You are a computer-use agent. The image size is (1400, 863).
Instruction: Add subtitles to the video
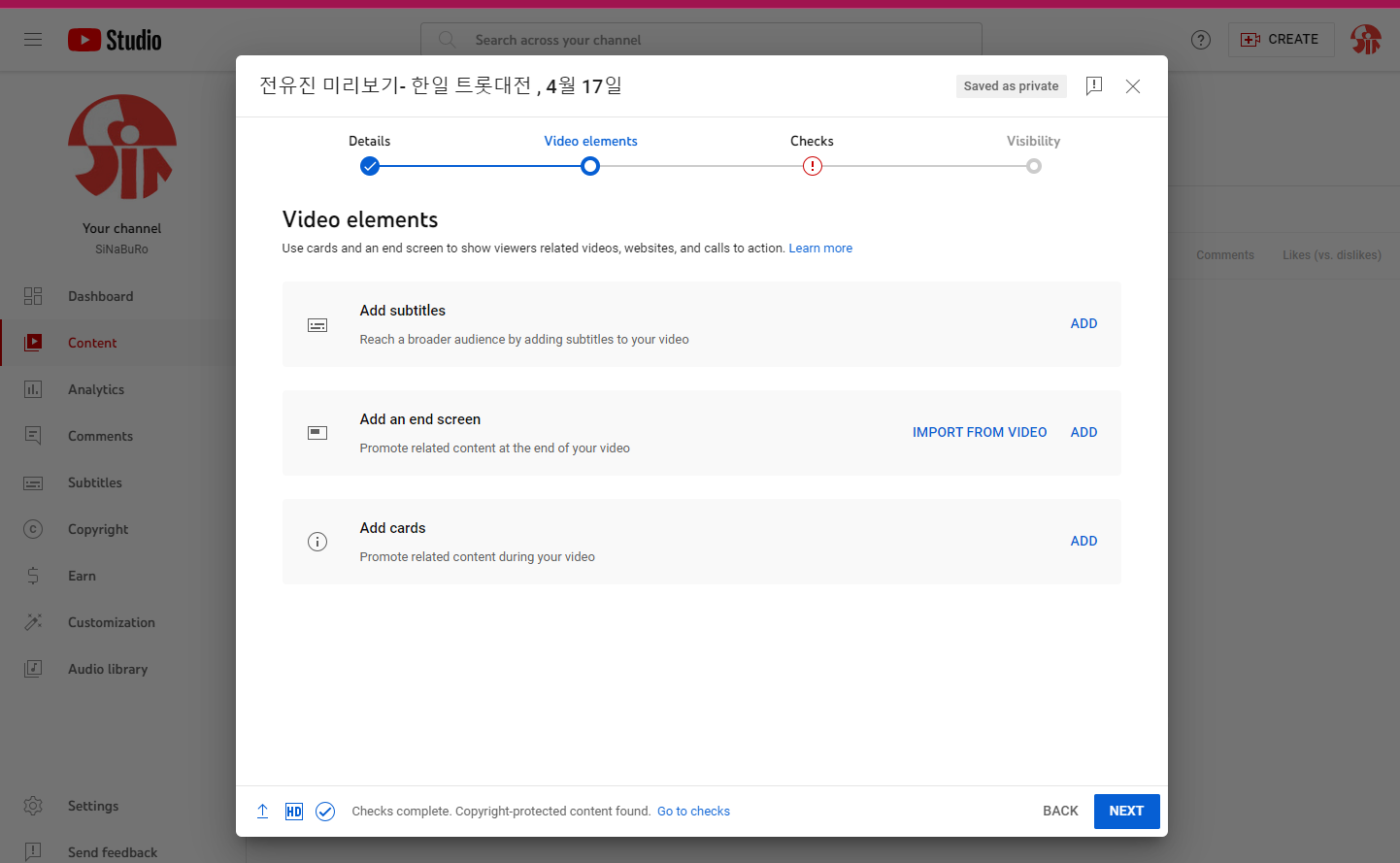[x=1083, y=324]
